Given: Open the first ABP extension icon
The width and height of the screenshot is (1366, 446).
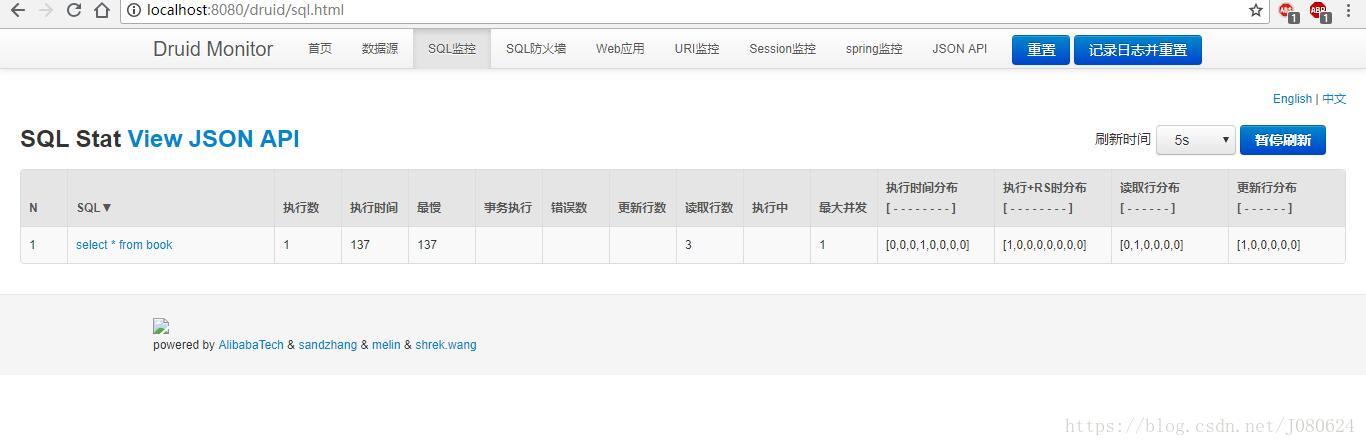Looking at the screenshot, I should 1288,11.
